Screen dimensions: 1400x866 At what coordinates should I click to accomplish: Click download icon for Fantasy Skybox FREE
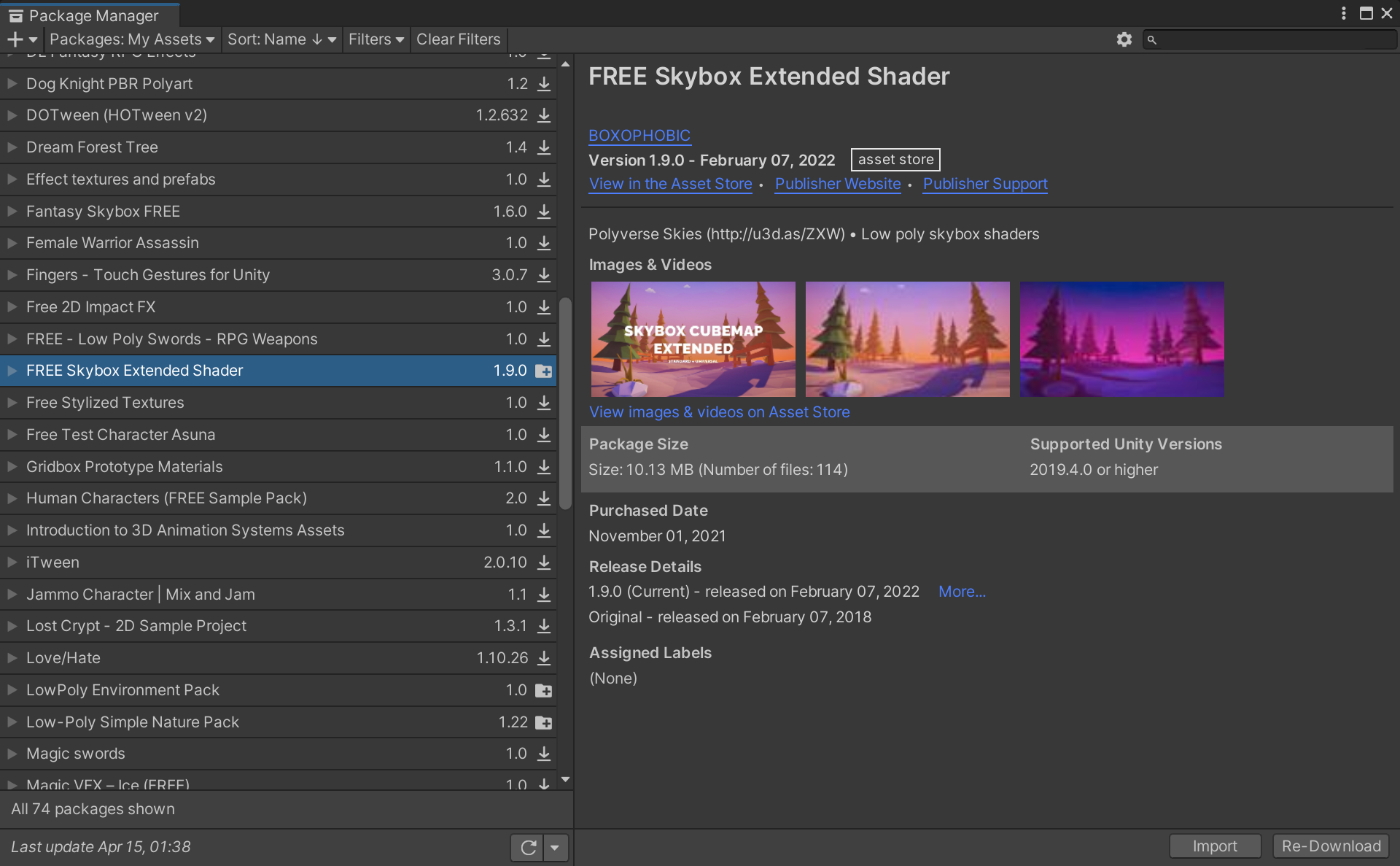544,212
